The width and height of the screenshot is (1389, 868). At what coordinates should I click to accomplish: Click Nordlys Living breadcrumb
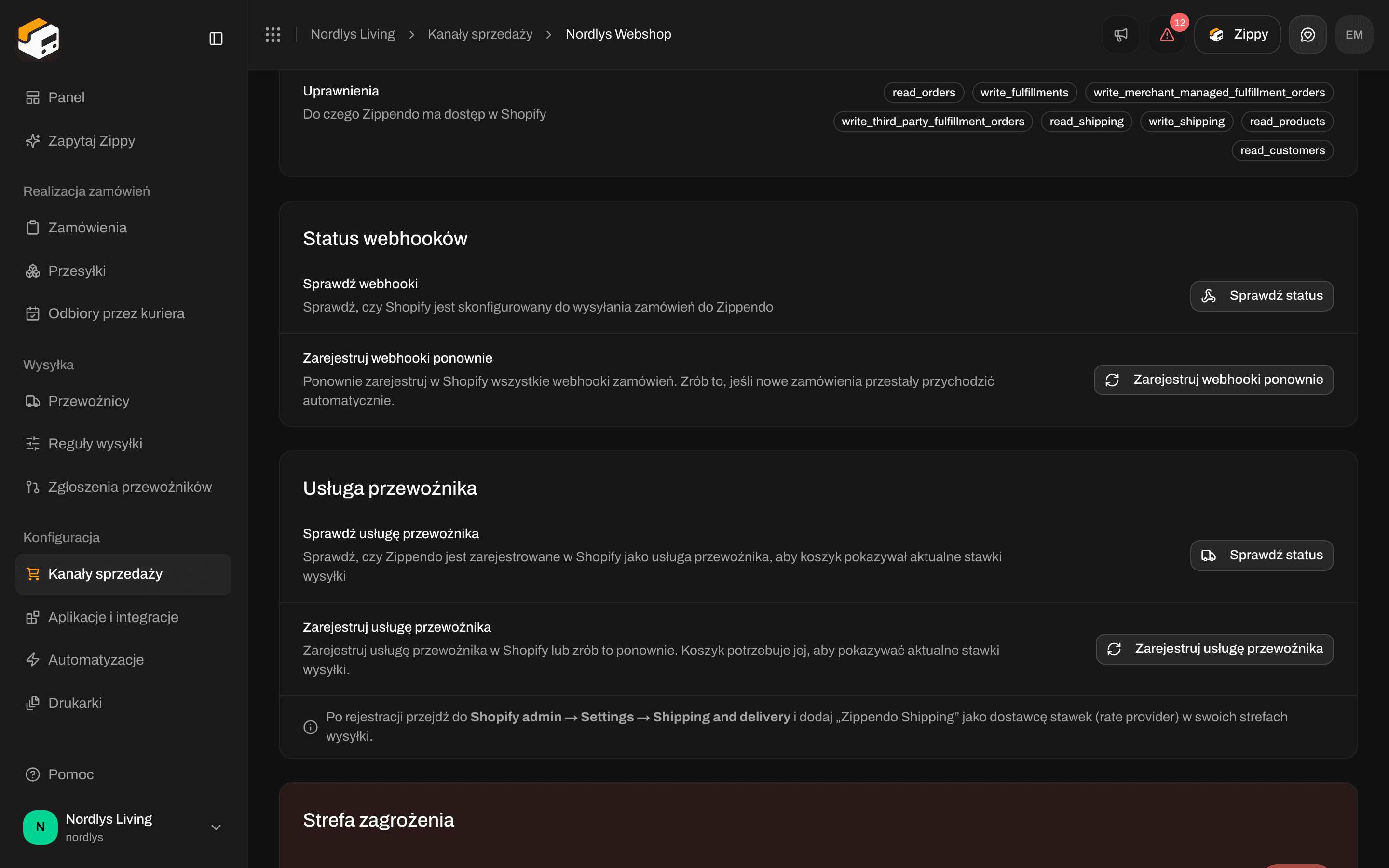pos(353,34)
